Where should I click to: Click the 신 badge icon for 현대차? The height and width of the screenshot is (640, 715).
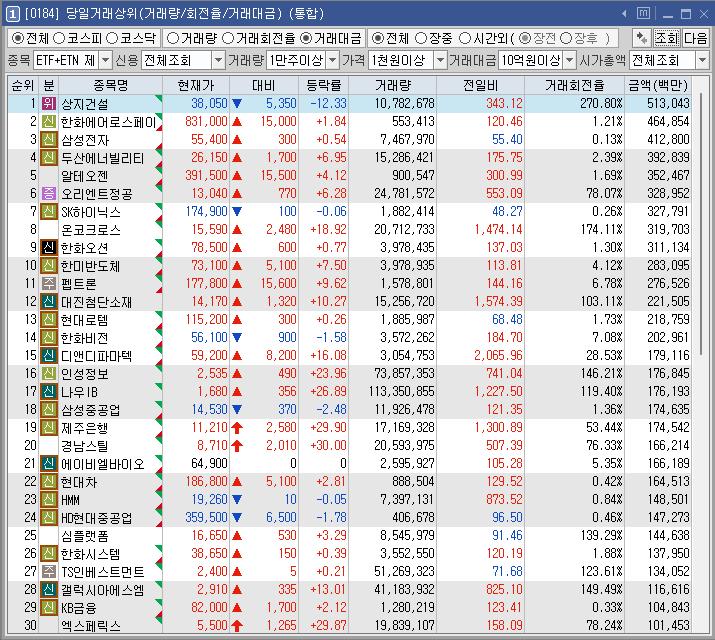[49, 481]
